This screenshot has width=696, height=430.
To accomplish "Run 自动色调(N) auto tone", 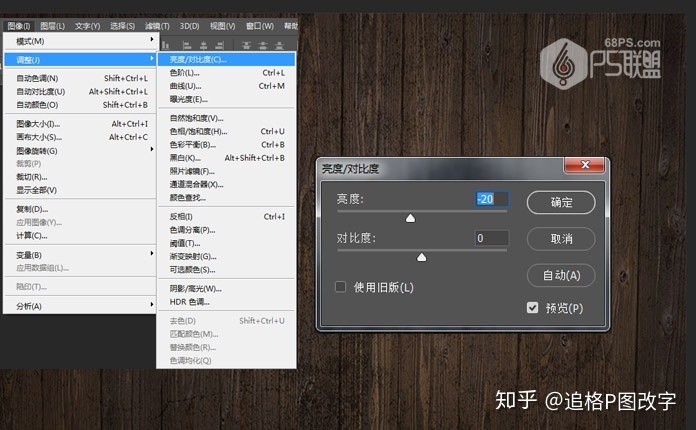I will [80, 79].
